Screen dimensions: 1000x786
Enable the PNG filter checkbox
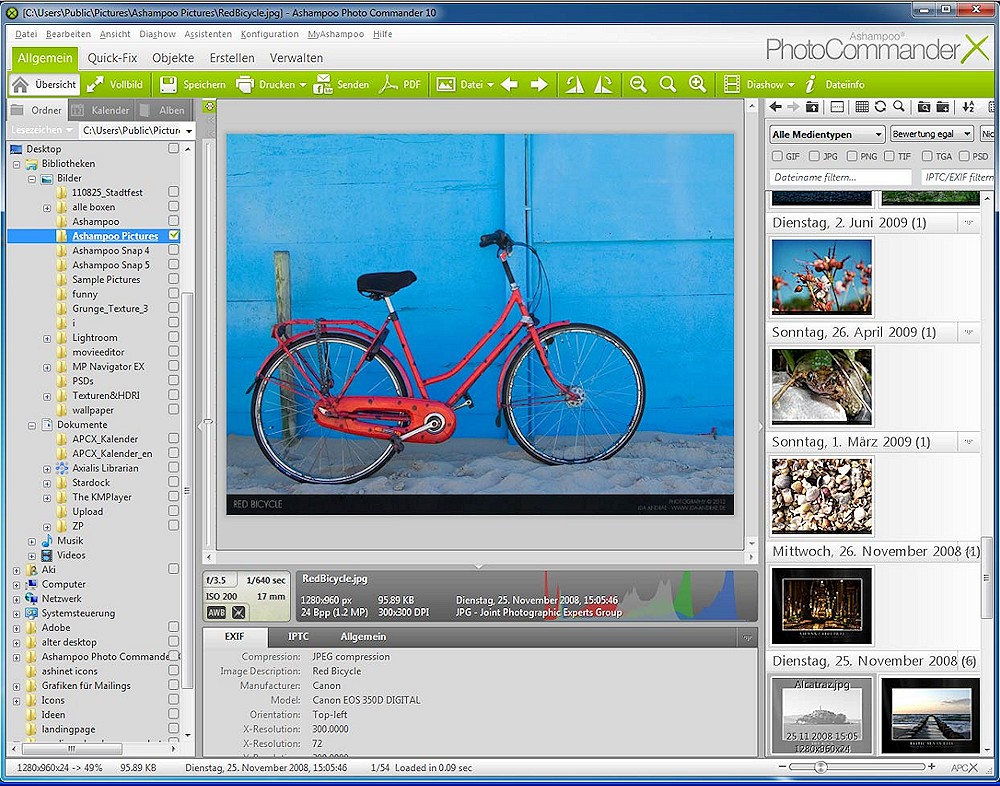coord(852,156)
